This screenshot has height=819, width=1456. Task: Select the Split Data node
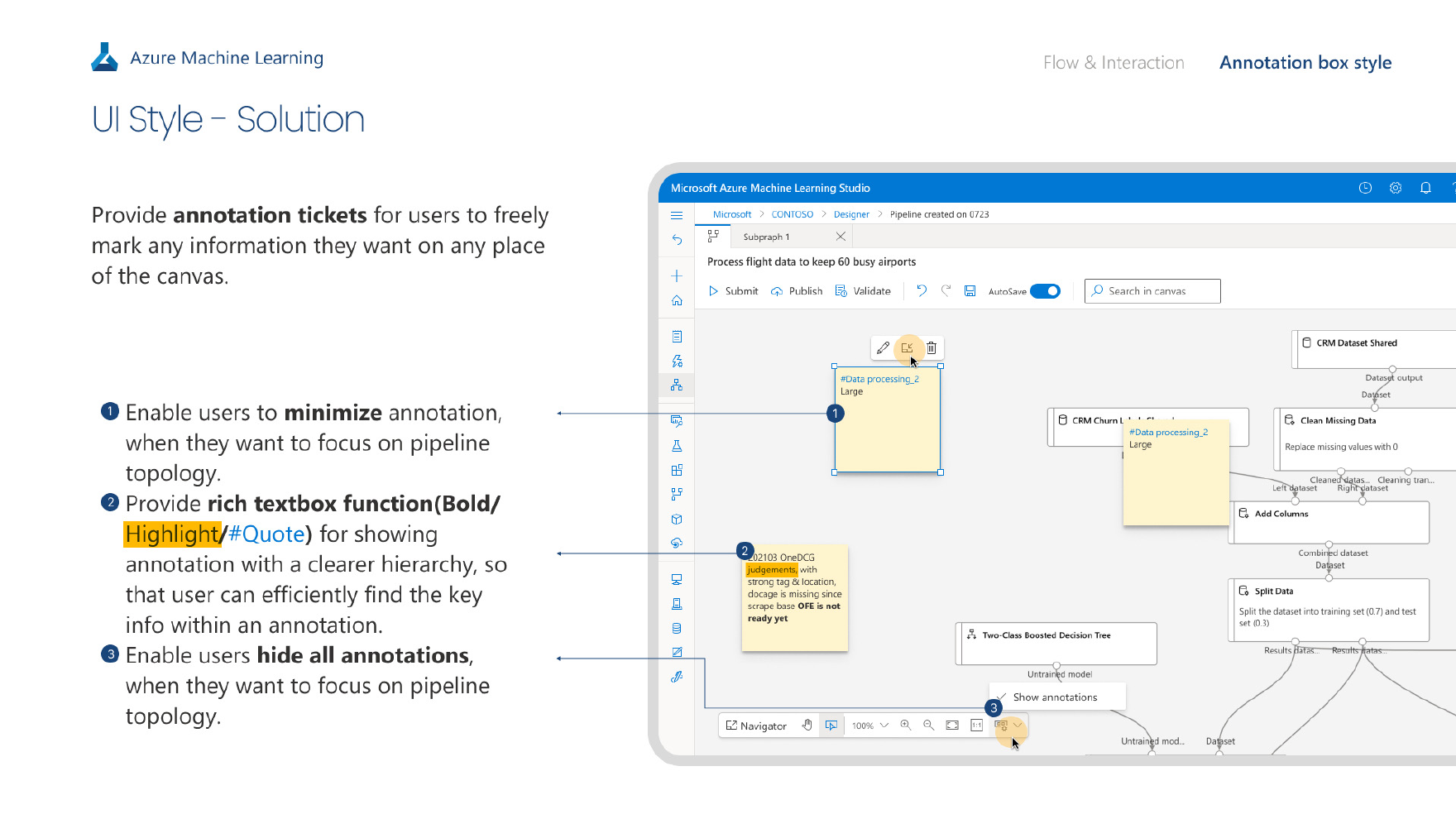1330,610
